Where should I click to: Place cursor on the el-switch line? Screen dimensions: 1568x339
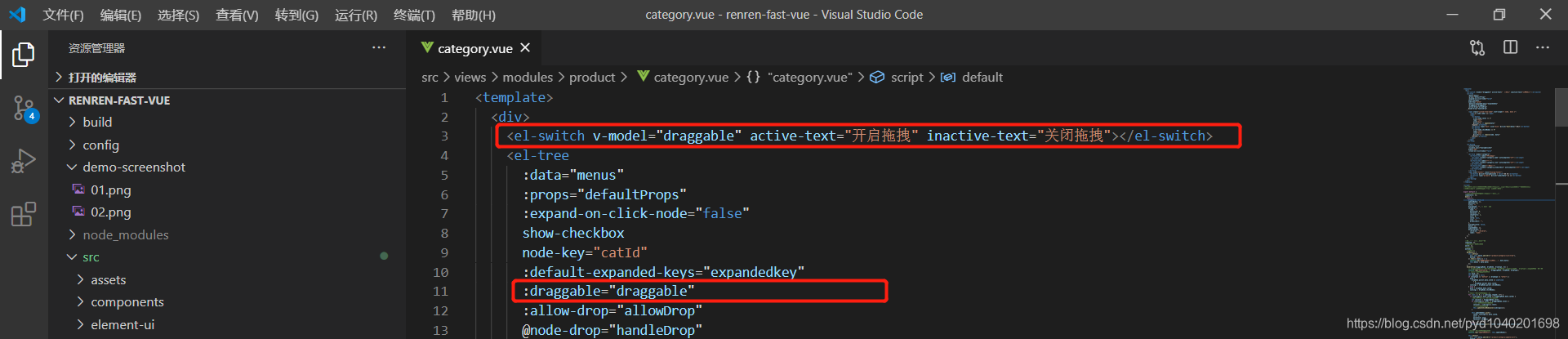[x=860, y=136]
